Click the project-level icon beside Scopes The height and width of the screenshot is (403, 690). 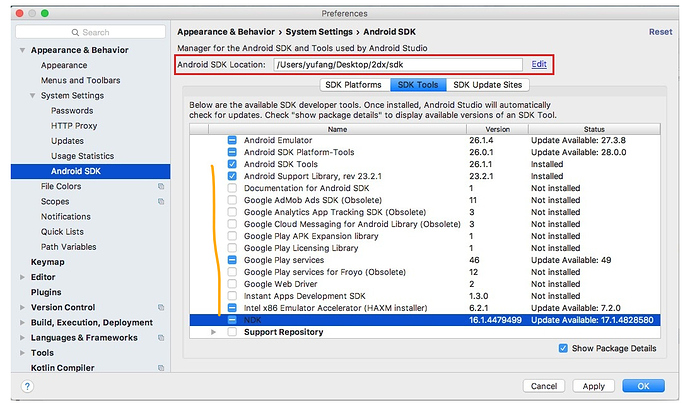(161, 202)
